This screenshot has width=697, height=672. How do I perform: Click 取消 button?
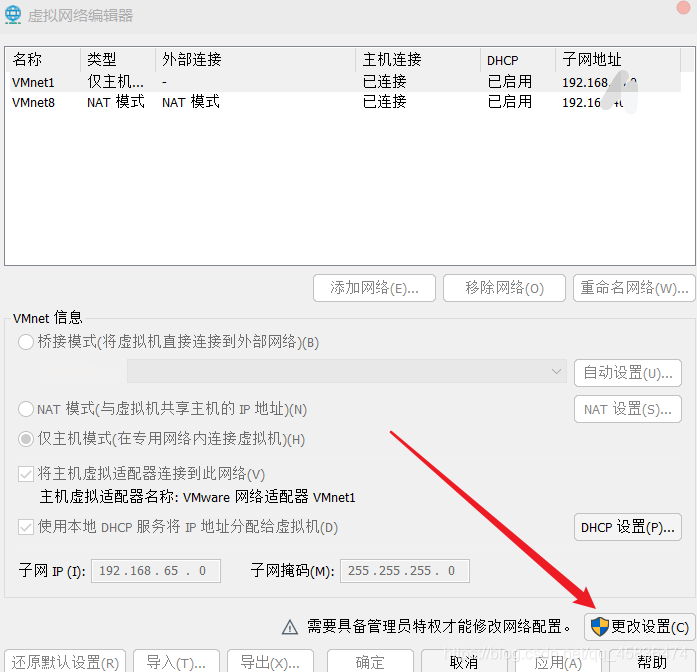(x=464, y=662)
